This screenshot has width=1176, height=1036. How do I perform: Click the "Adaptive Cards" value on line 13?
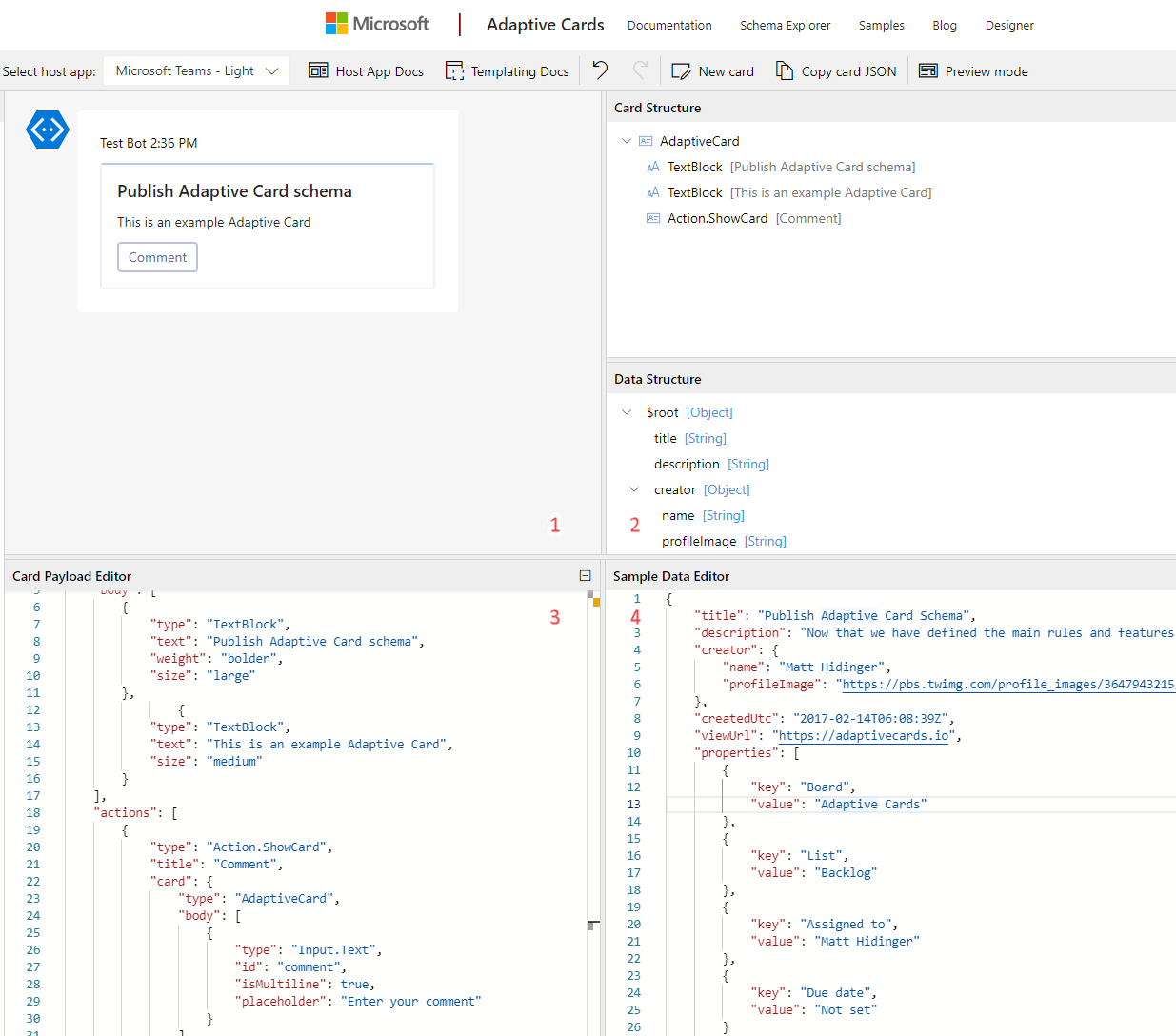pos(870,805)
